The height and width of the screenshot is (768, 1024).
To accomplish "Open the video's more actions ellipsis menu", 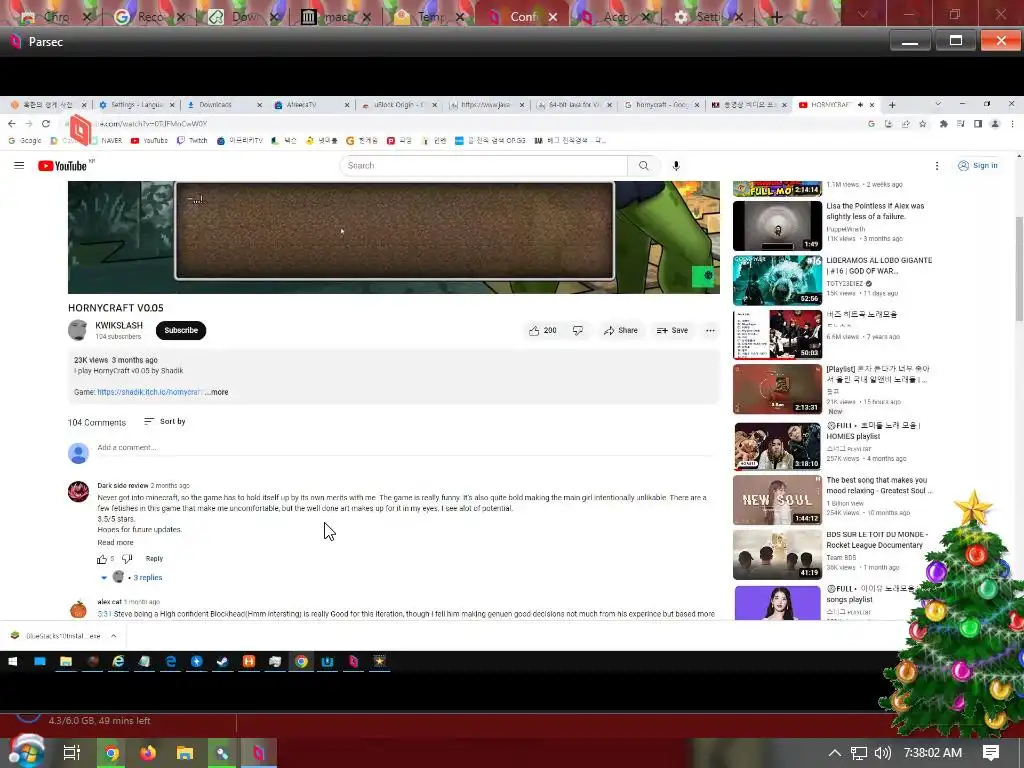I will 710,330.
